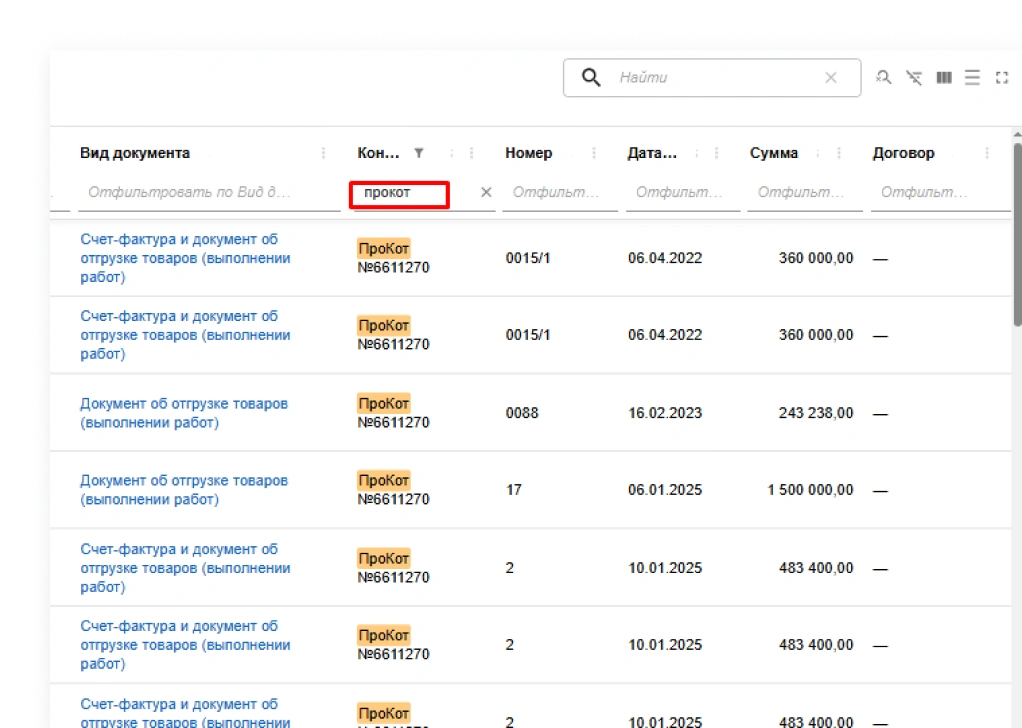Screen dimensions: 1022x728
Task: Open Номер column options menu
Action: [x=594, y=153]
